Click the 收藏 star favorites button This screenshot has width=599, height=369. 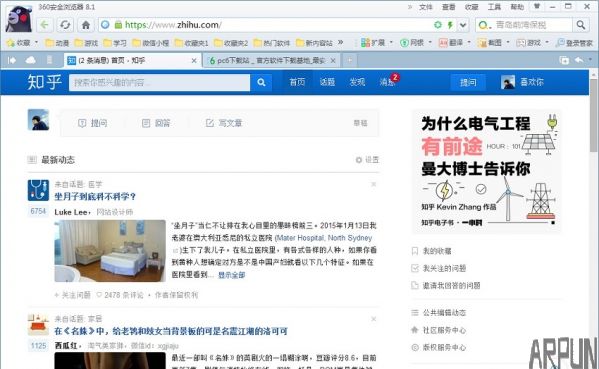(x=19, y=43)
